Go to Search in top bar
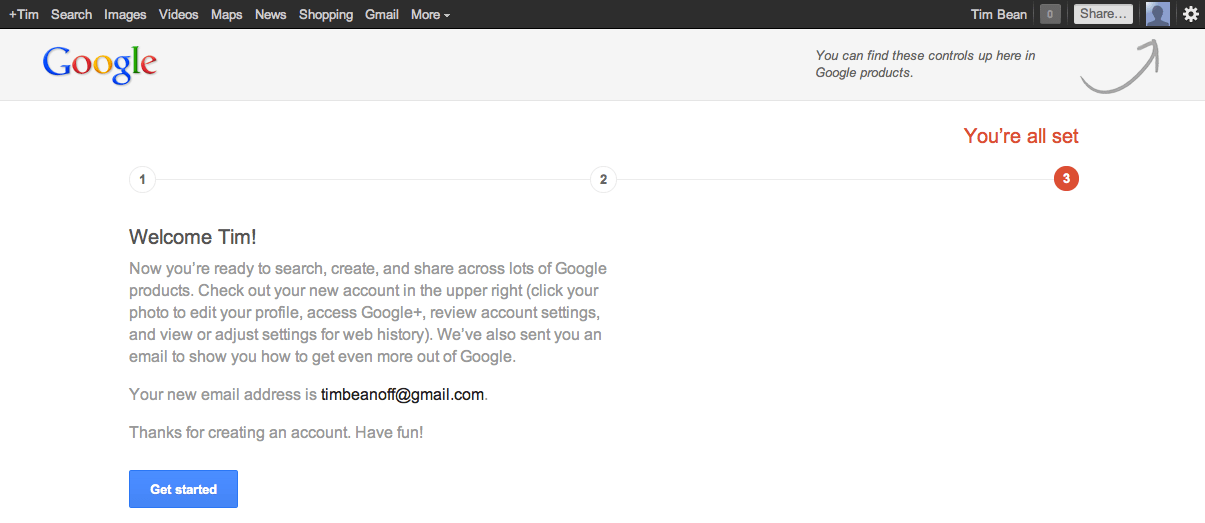Screen dimensions: 1205x523 pyautogui.click(x=71, y=14)
